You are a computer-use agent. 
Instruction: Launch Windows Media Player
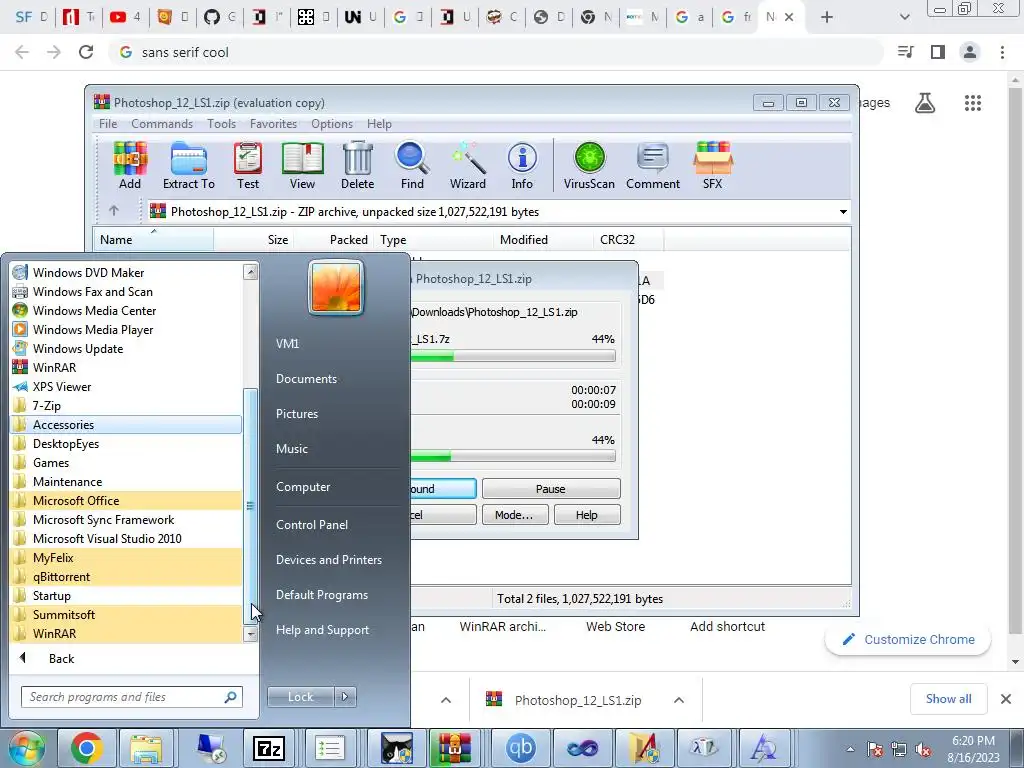tap(127, 330)
